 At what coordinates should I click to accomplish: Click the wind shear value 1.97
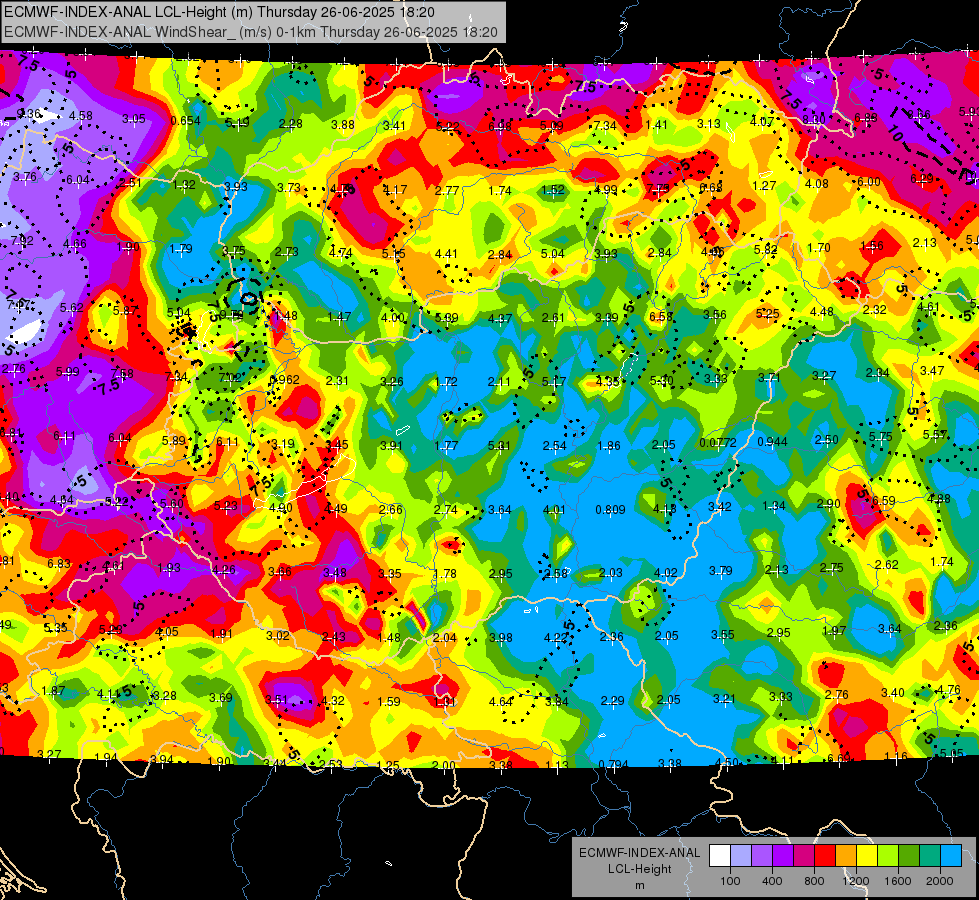click(x=834, y=631)
